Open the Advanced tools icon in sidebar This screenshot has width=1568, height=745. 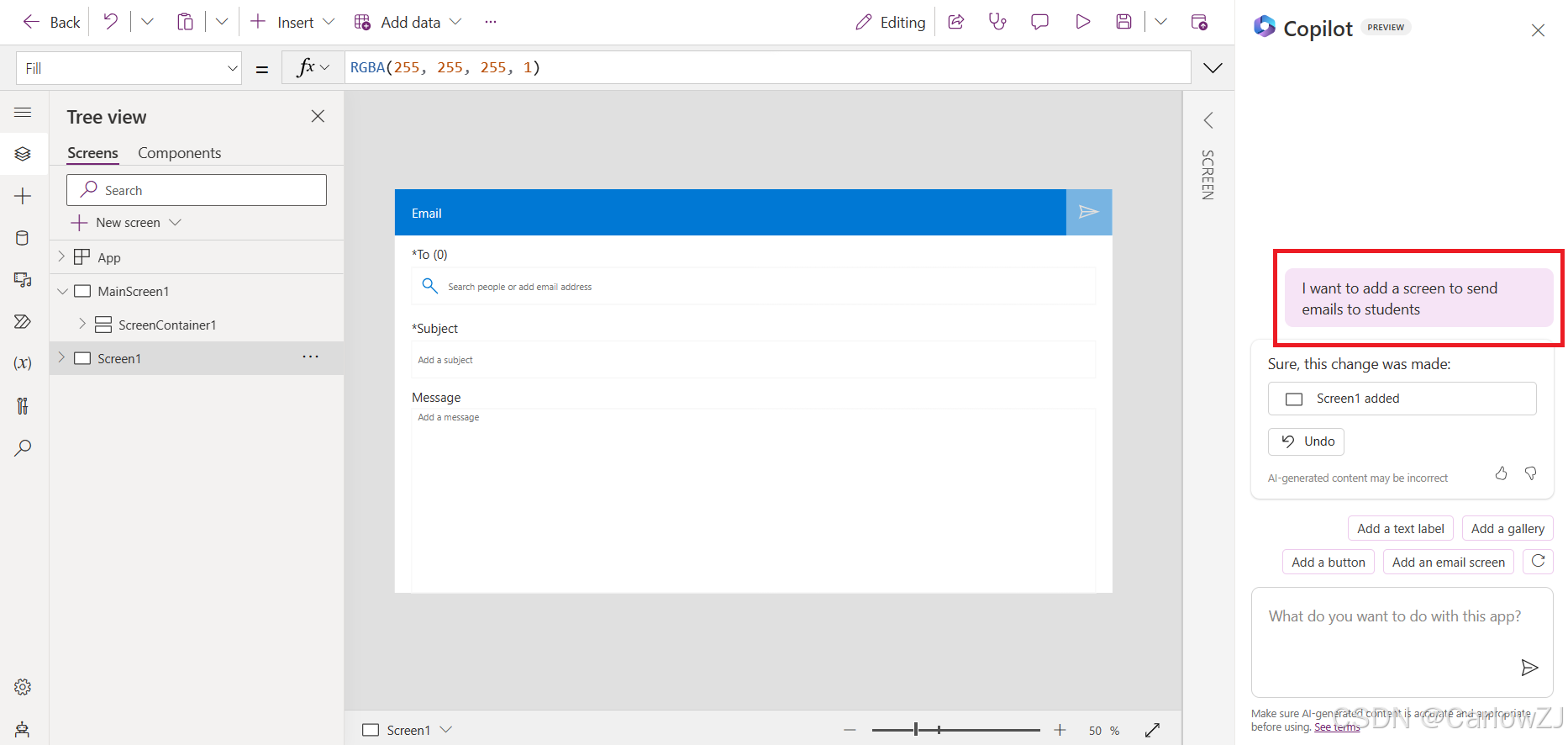(x=23, y=406)
